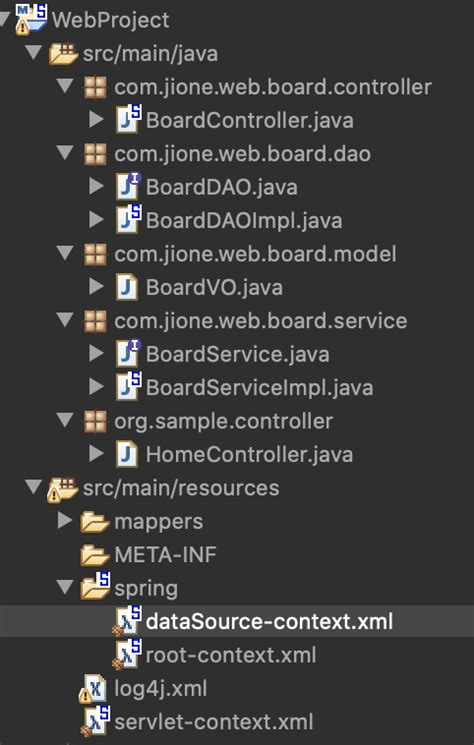Click the dataSource-context.xml Spring config icon
Viewport: 474px width, 745px height.
point(127,621)
